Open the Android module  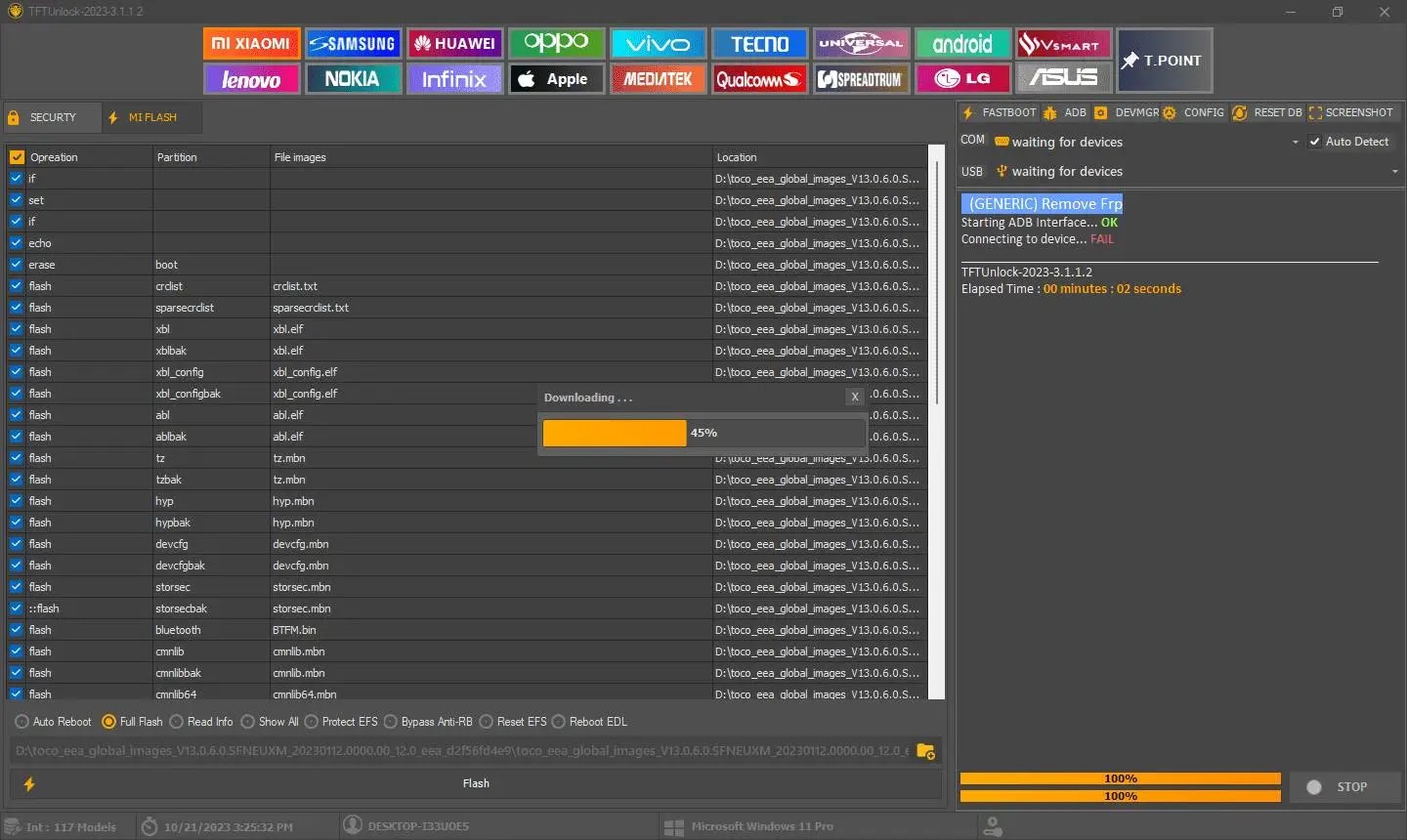[962, 43]
